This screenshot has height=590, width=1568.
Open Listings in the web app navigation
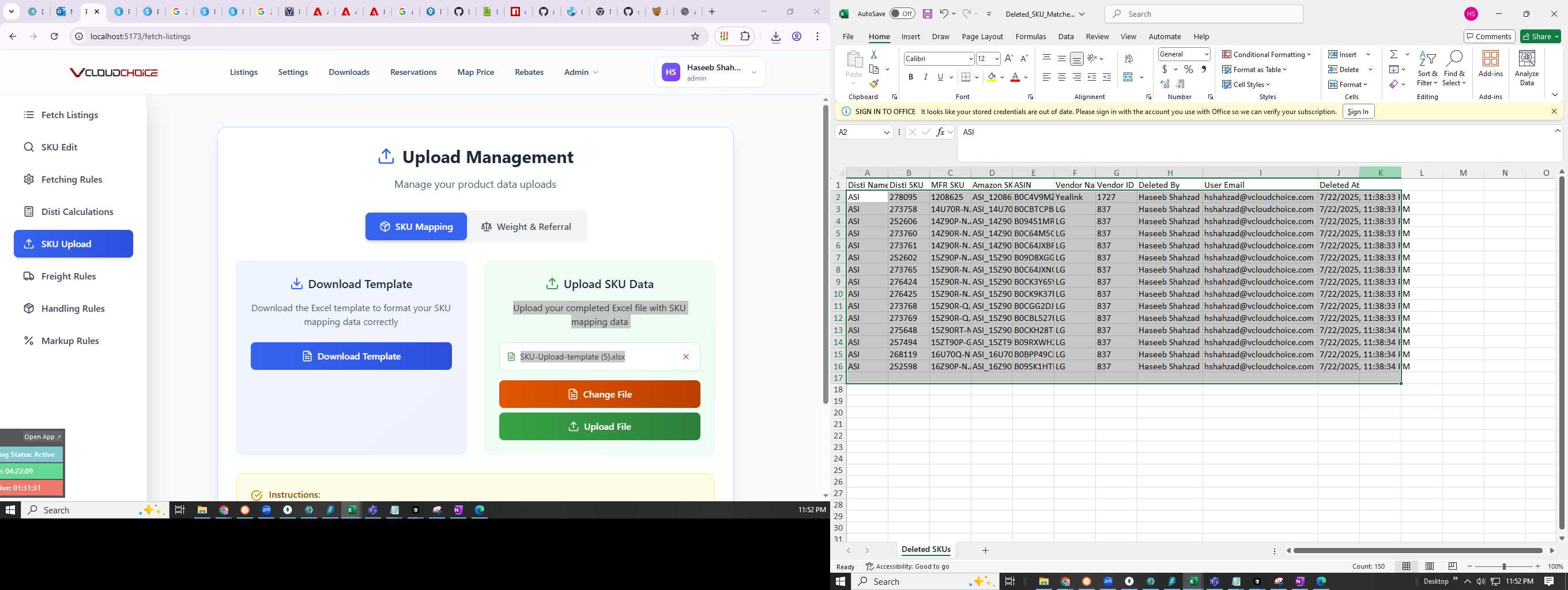click(243, 72)
